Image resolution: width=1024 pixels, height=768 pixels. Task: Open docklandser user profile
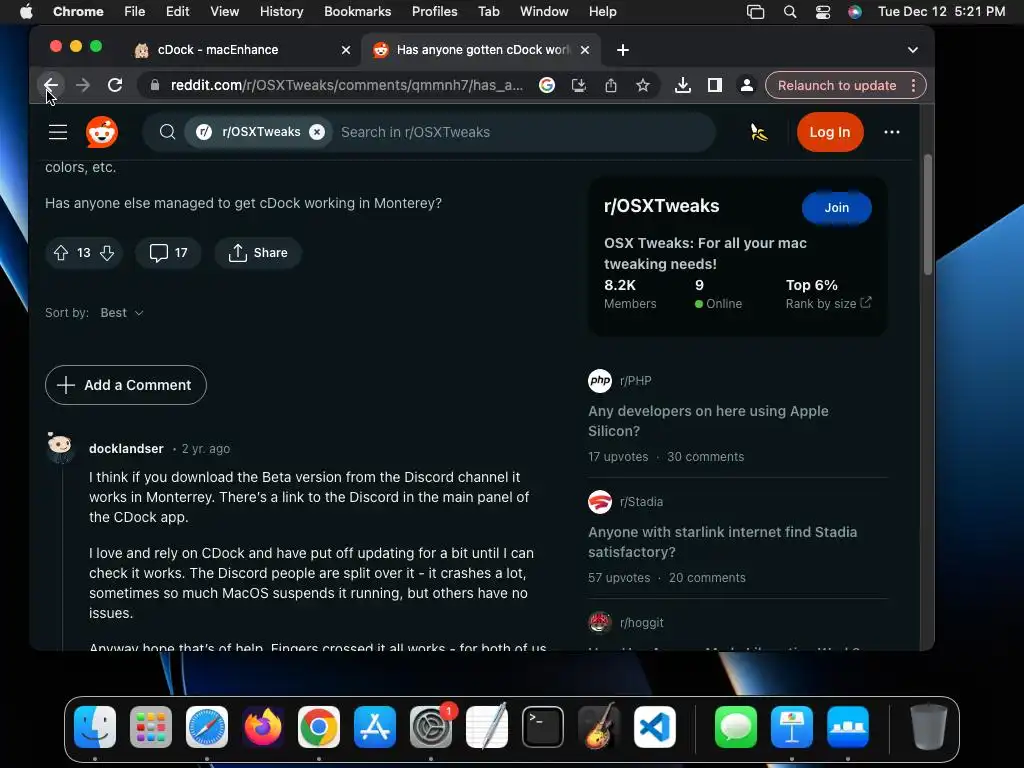tap(126, 449)
